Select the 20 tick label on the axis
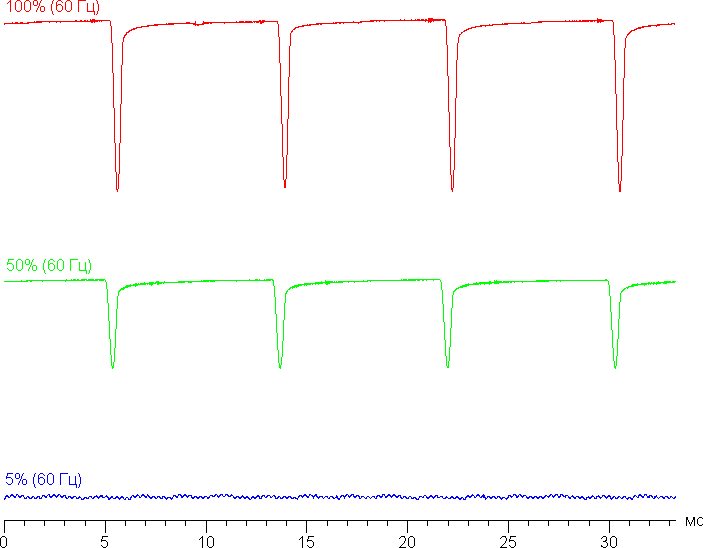This screenshot has height=548, width=703. pyautogui.click(x=407, y=541)
